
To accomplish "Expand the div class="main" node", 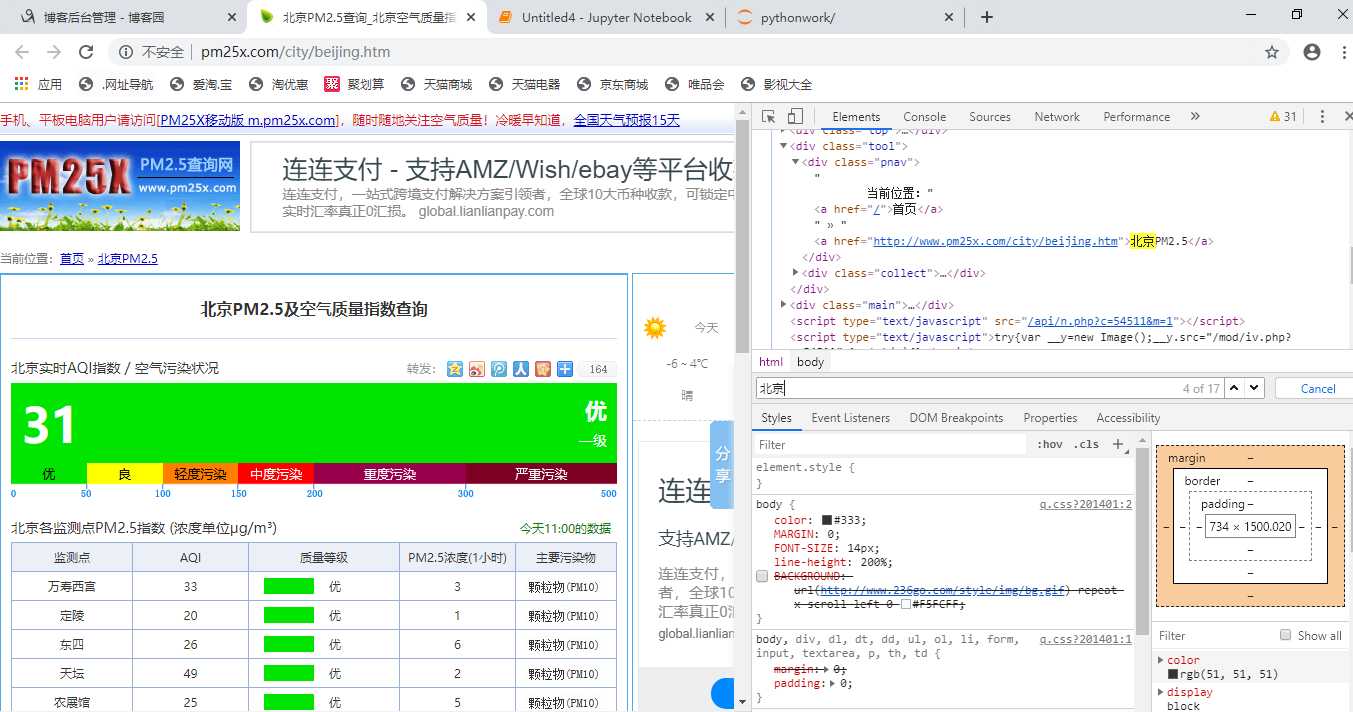I will (784, 305).
